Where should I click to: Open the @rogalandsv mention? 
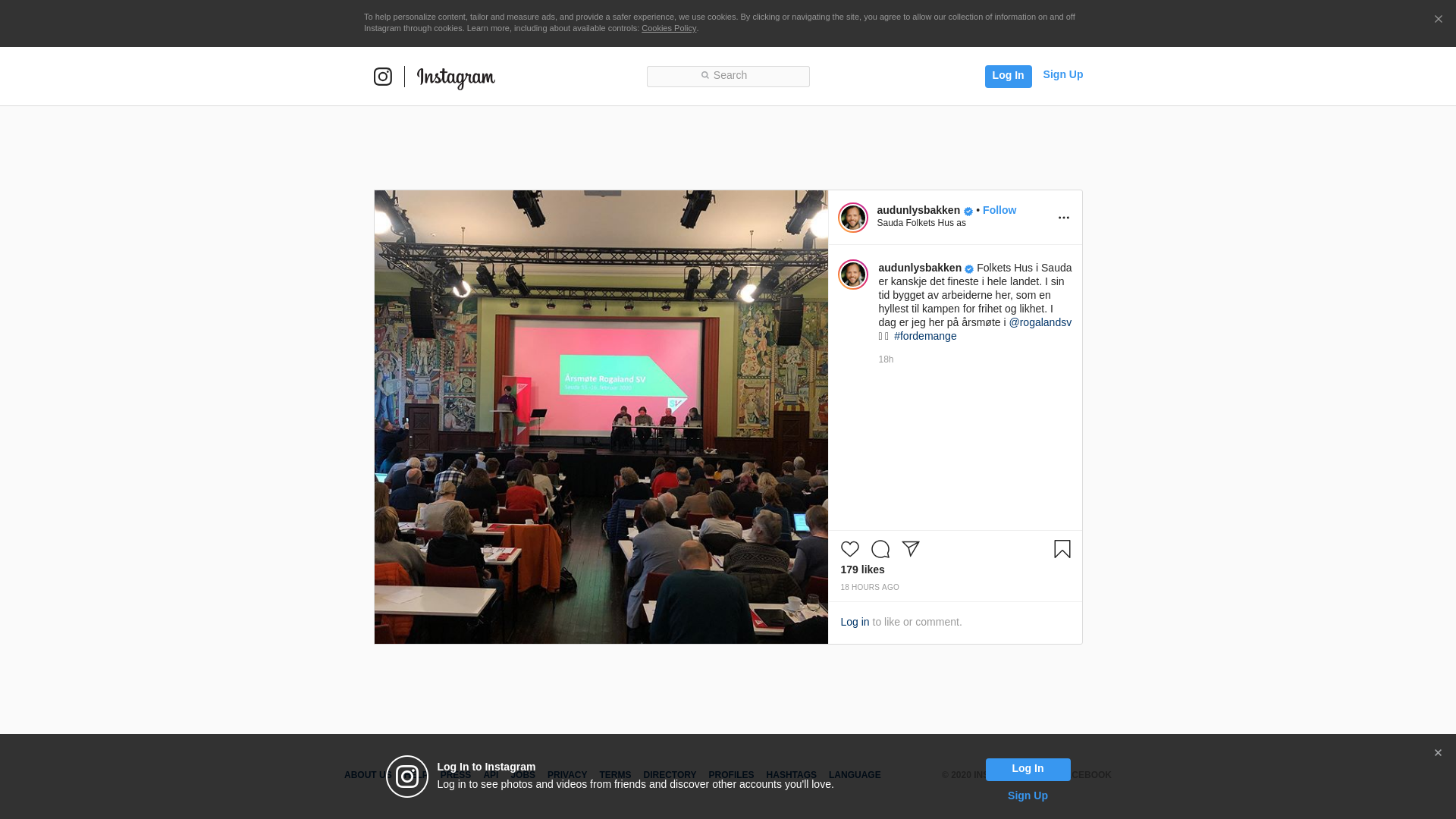pyautogui.click(x=1040, y=322)
